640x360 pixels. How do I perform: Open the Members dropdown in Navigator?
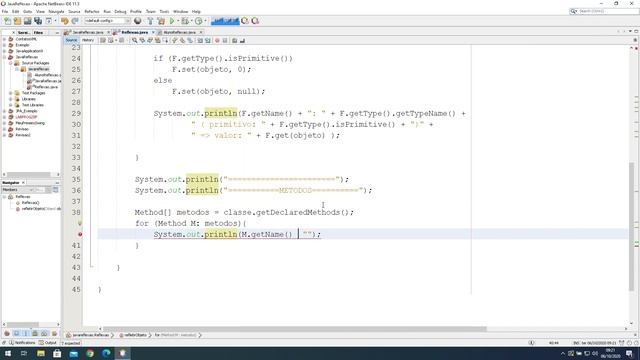click(x=18, y=190)
